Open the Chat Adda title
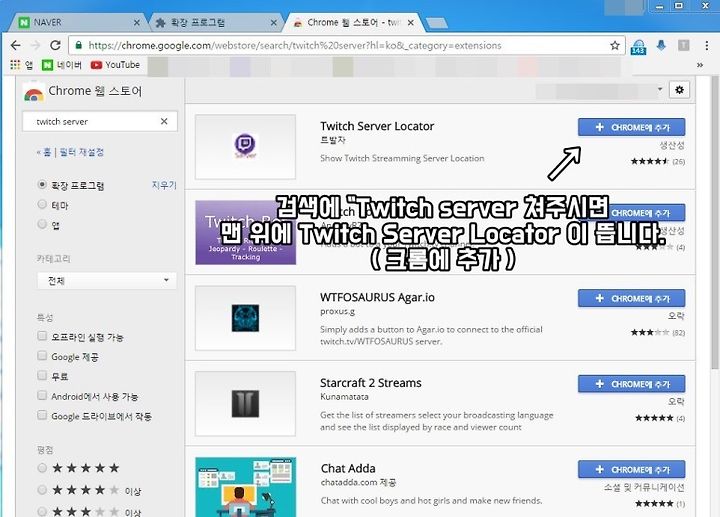The height and width of the screenshot is (517, 720). (x=348, y=468)
